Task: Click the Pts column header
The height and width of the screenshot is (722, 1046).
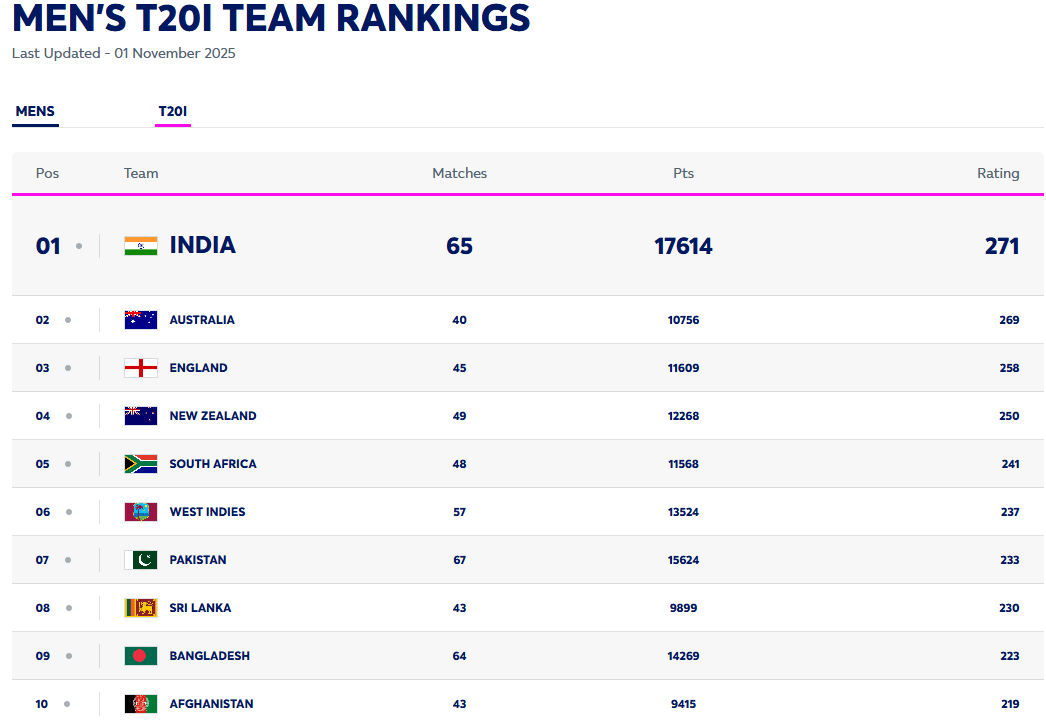Action: pyautogui.click(x=683, y=173)
